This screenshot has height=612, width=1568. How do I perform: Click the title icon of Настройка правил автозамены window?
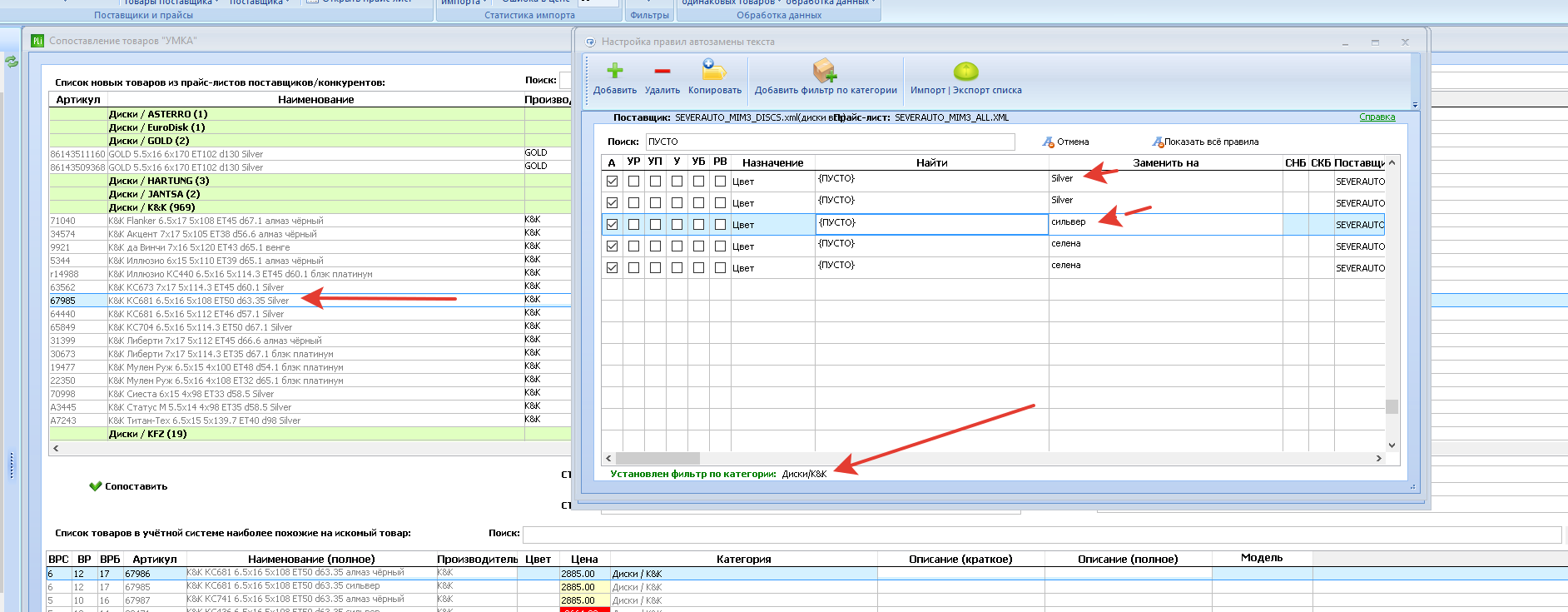click(591, 42)
